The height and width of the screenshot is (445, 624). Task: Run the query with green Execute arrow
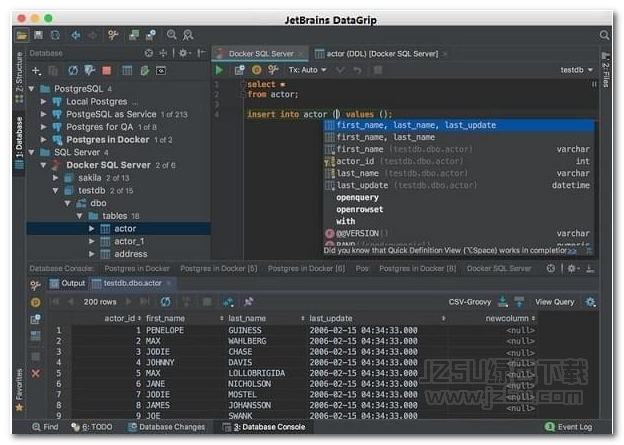coord(219,70)
